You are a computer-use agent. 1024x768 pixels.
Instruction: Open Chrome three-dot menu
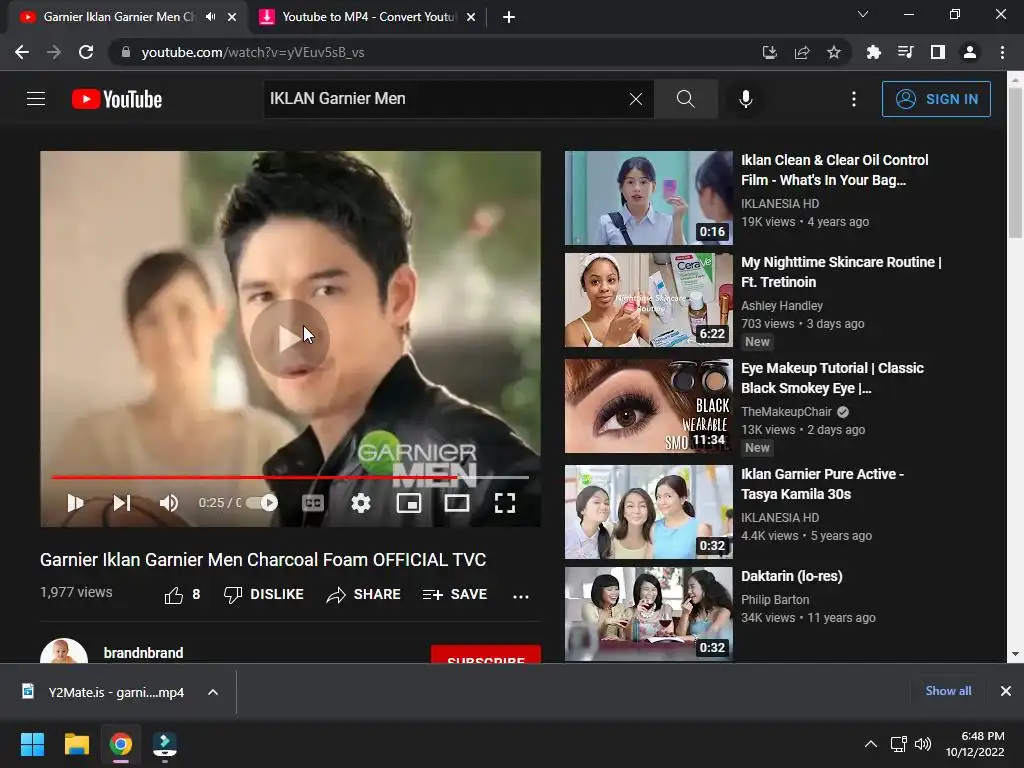(1002, 52)
